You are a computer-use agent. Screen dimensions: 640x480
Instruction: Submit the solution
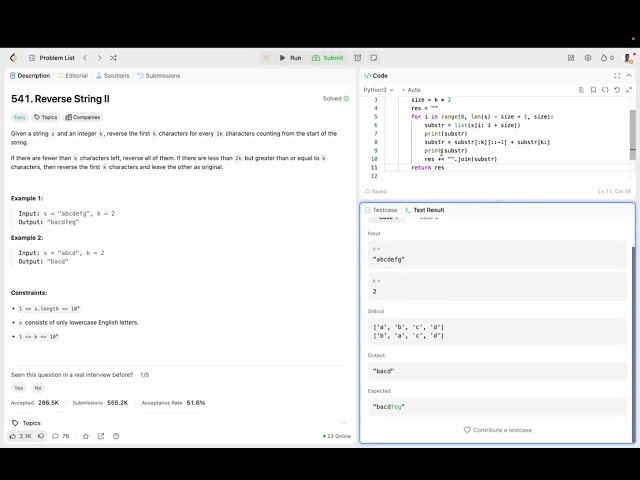(328, 58)
